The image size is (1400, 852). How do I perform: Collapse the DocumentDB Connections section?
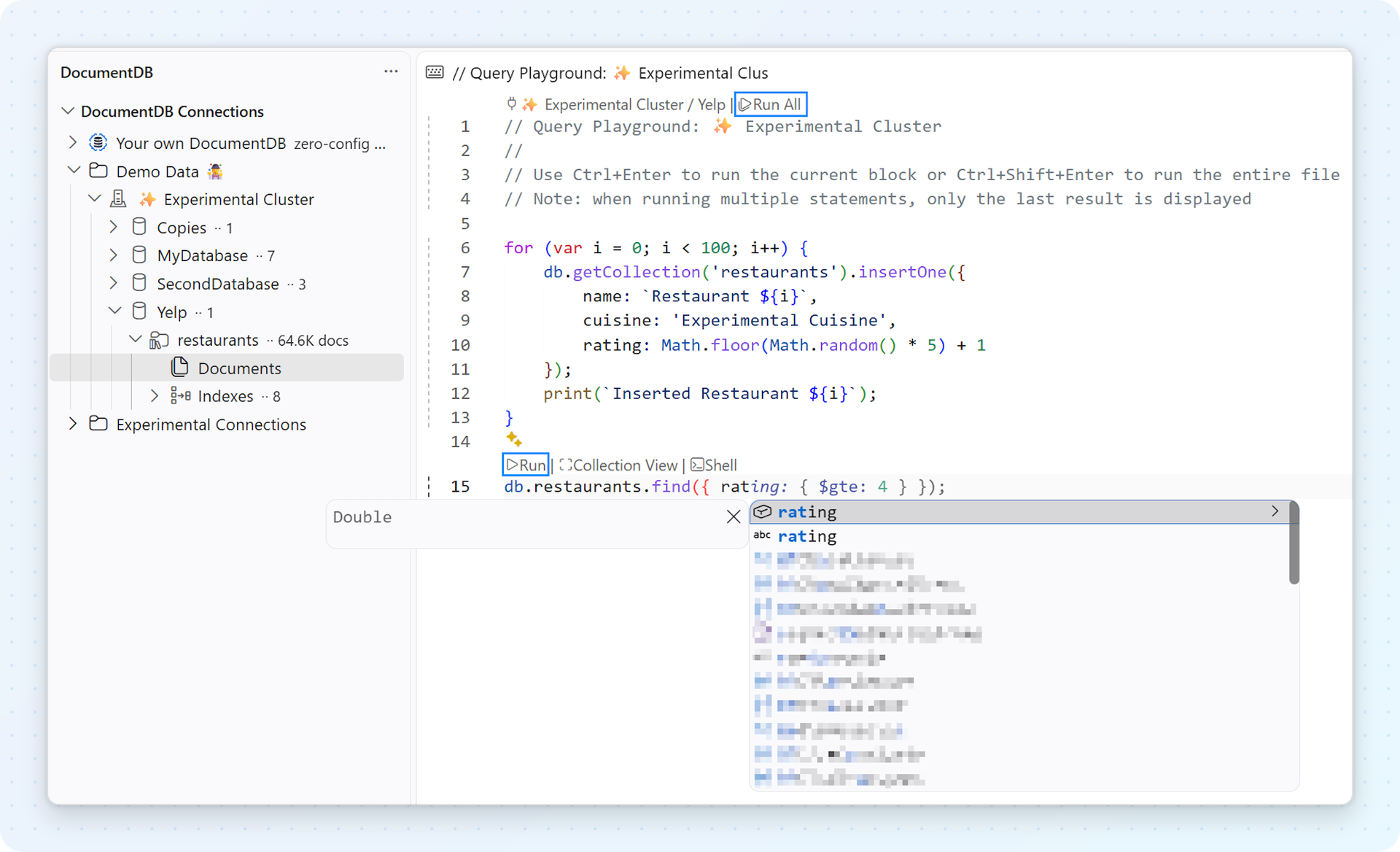click(68, 111)
